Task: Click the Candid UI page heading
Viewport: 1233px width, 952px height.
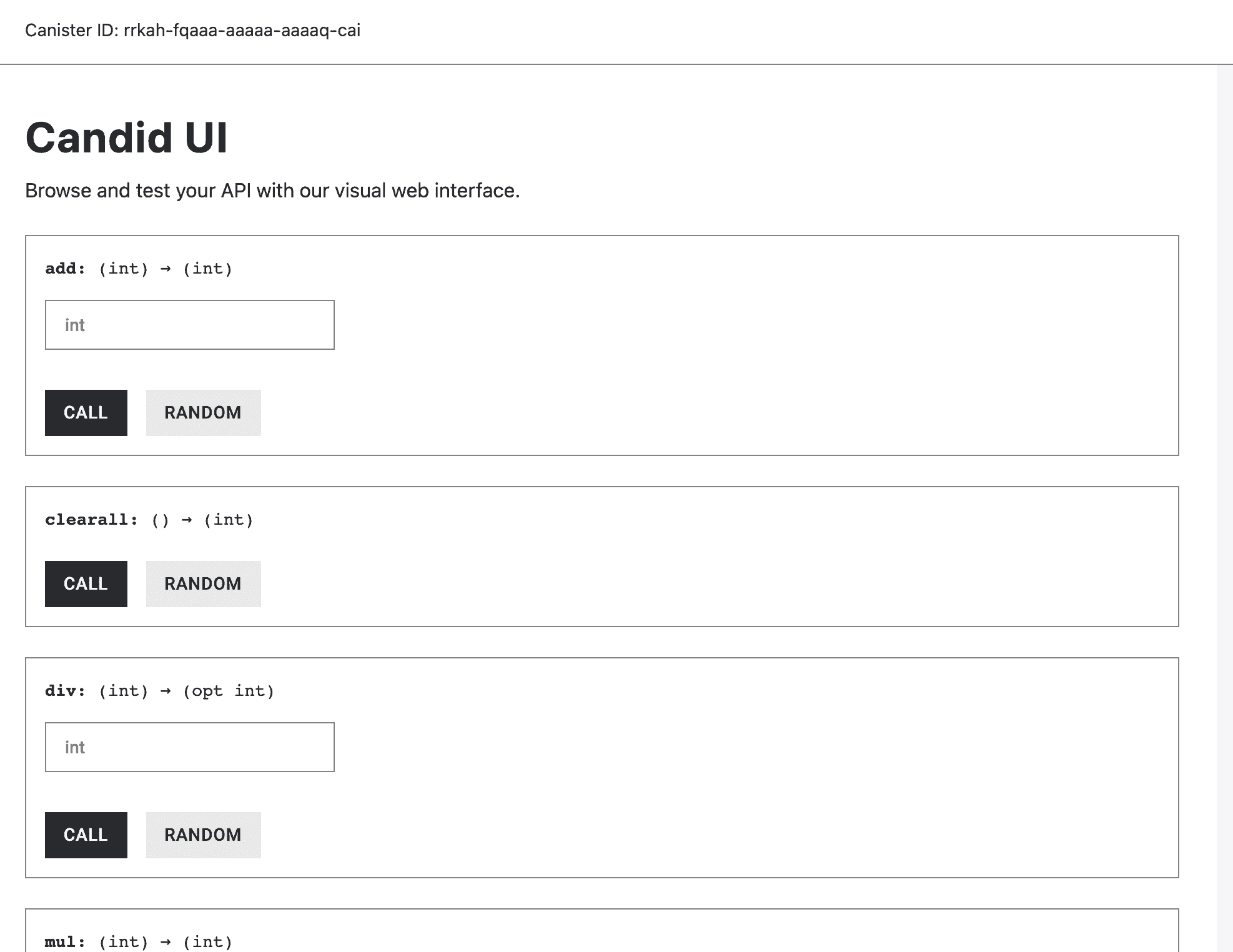Action: point(127,137)
